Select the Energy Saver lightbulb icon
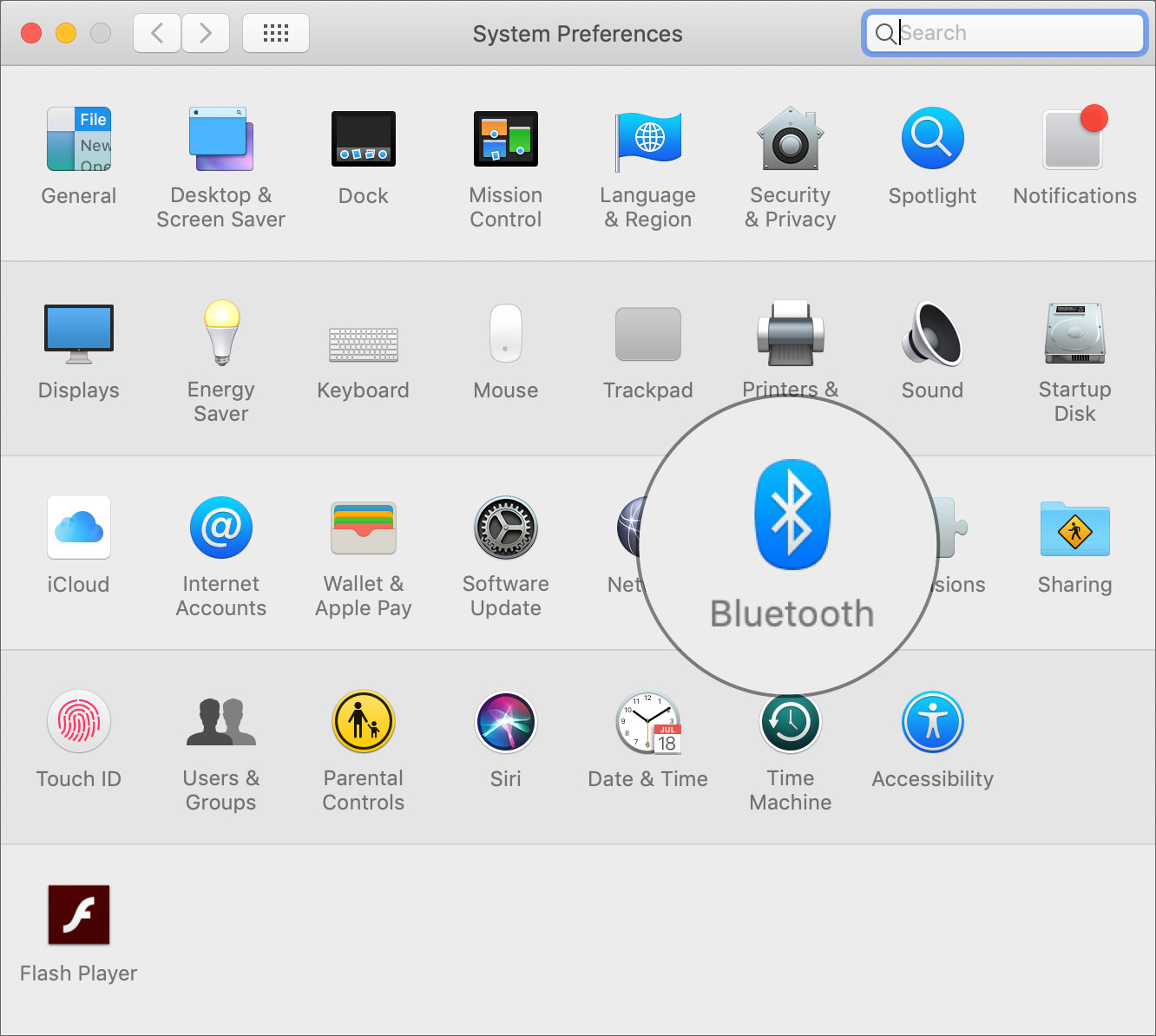The height and width of the screenshot is (1036, 1156). tap(221, 334)
